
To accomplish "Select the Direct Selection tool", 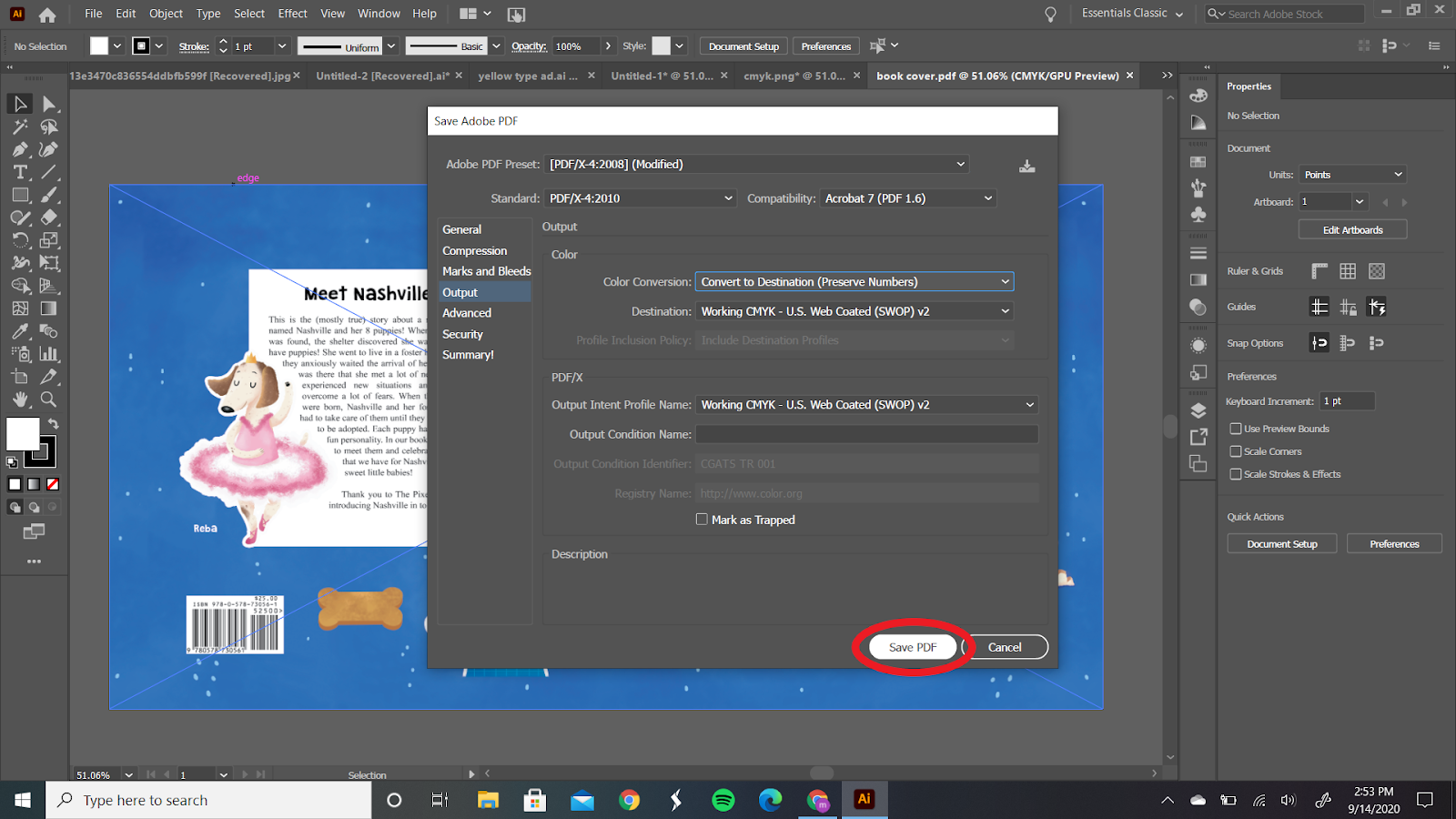I will tap(49, 104).
